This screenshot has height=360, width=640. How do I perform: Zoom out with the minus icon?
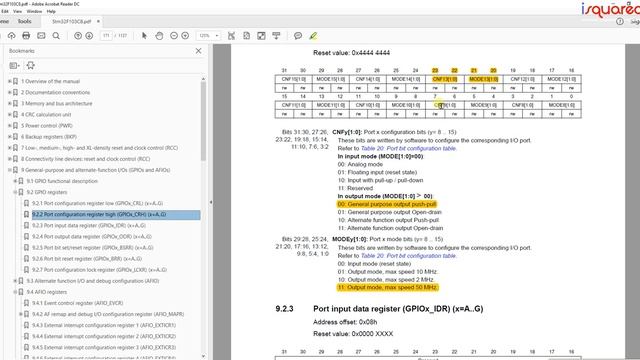click(x=174, y=36)
